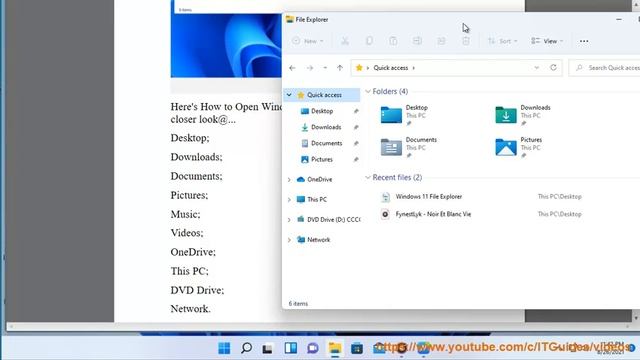The width and height of the screenshot is (640, 360).
Task: Select Network in navigation pane
Action: (318, 240)
